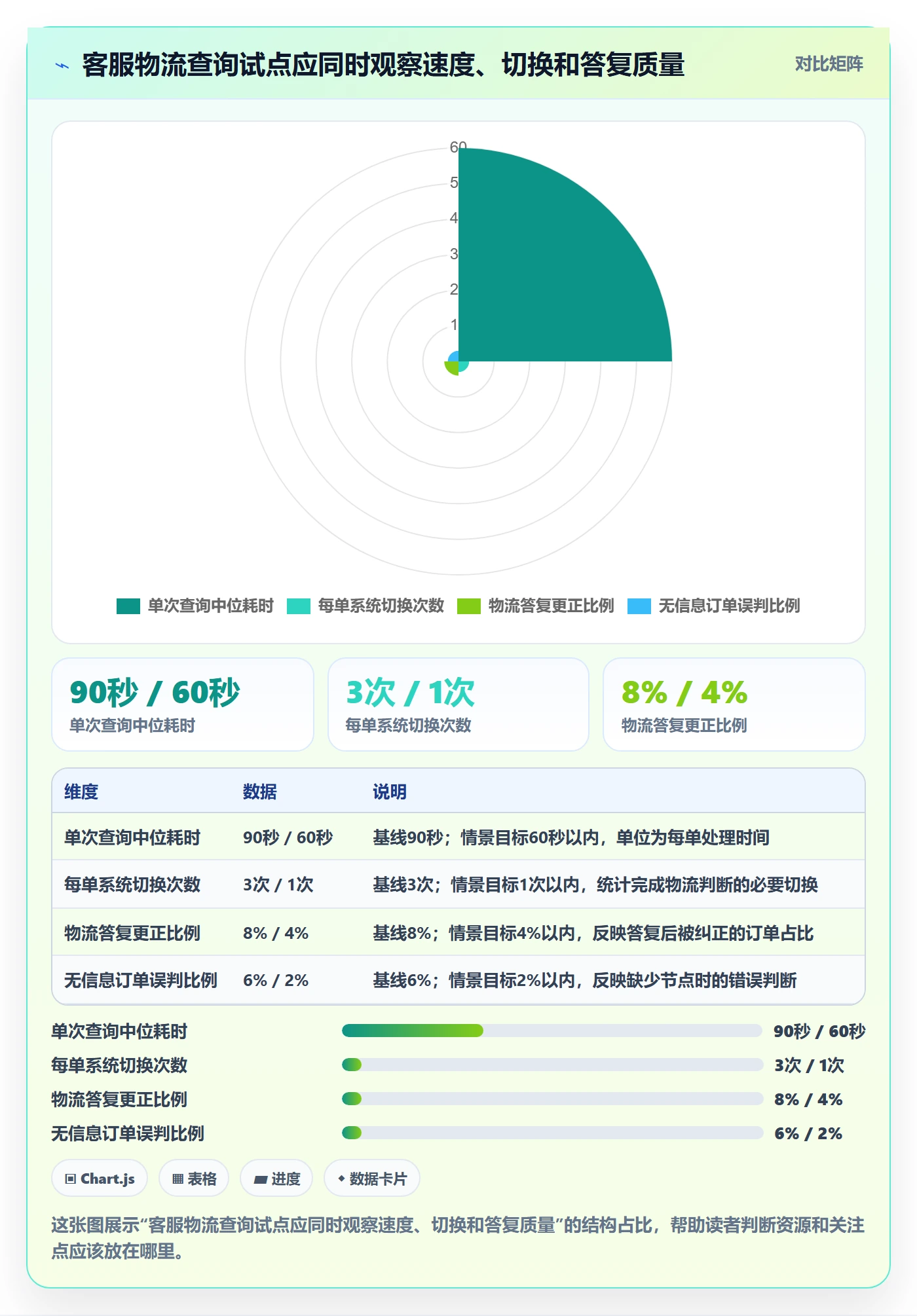Click the square icon in the Chart.js chip

pyautogui.click(x=71, y=1179)
